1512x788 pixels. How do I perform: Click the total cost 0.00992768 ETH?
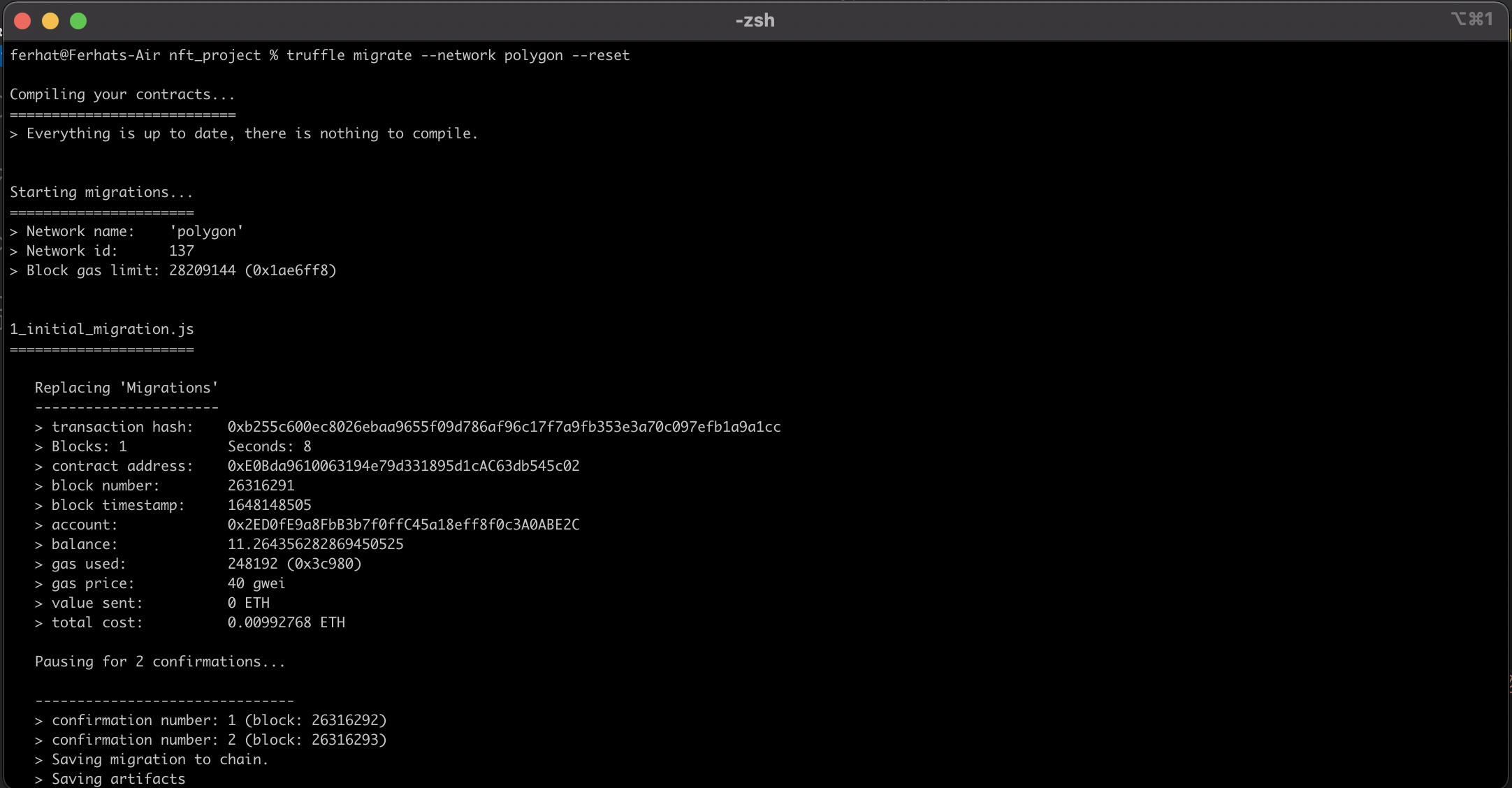286,622
